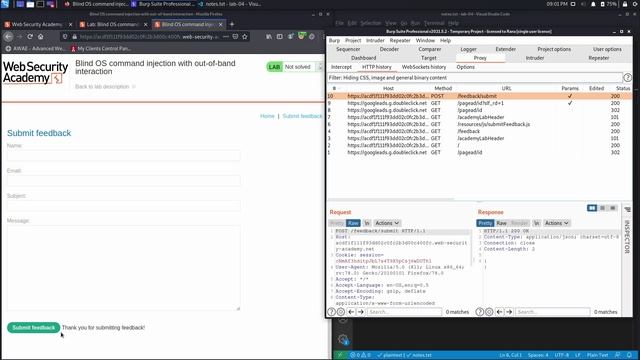
Task: Click the padlock site security icon
Action: click(x=74, y=36)
